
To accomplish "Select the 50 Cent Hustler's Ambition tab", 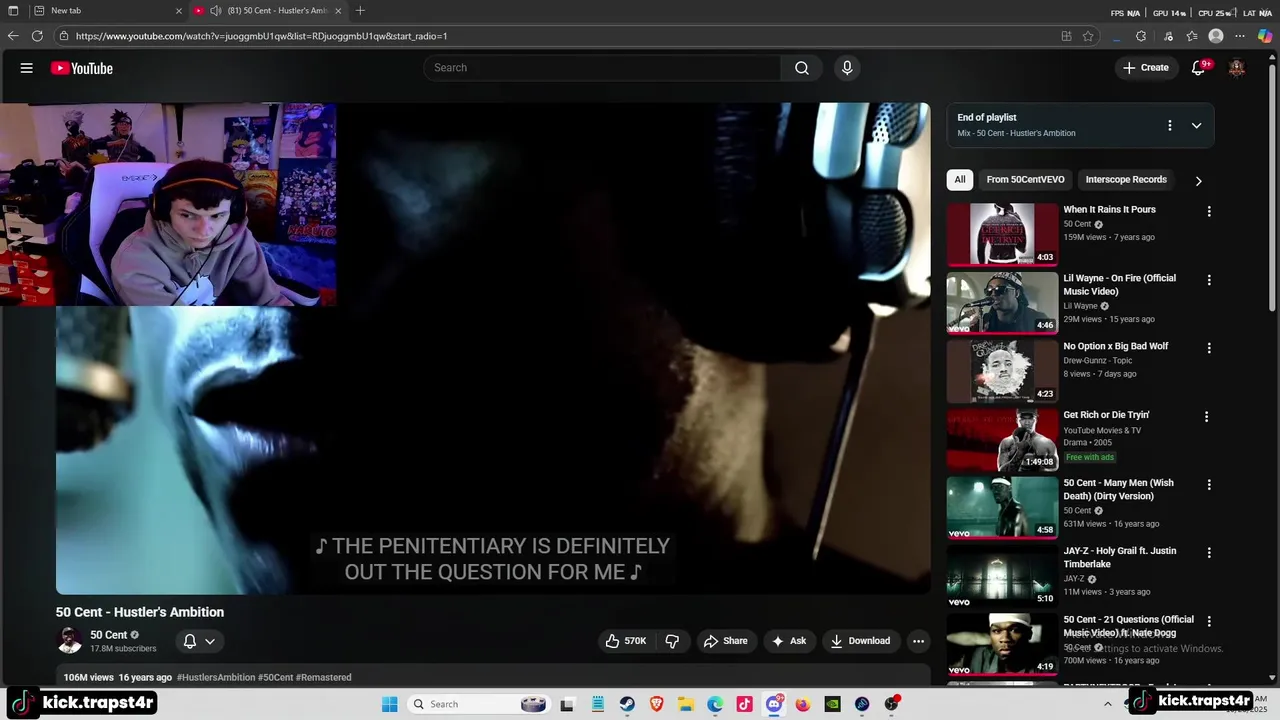I will click(x=268, y=11).
